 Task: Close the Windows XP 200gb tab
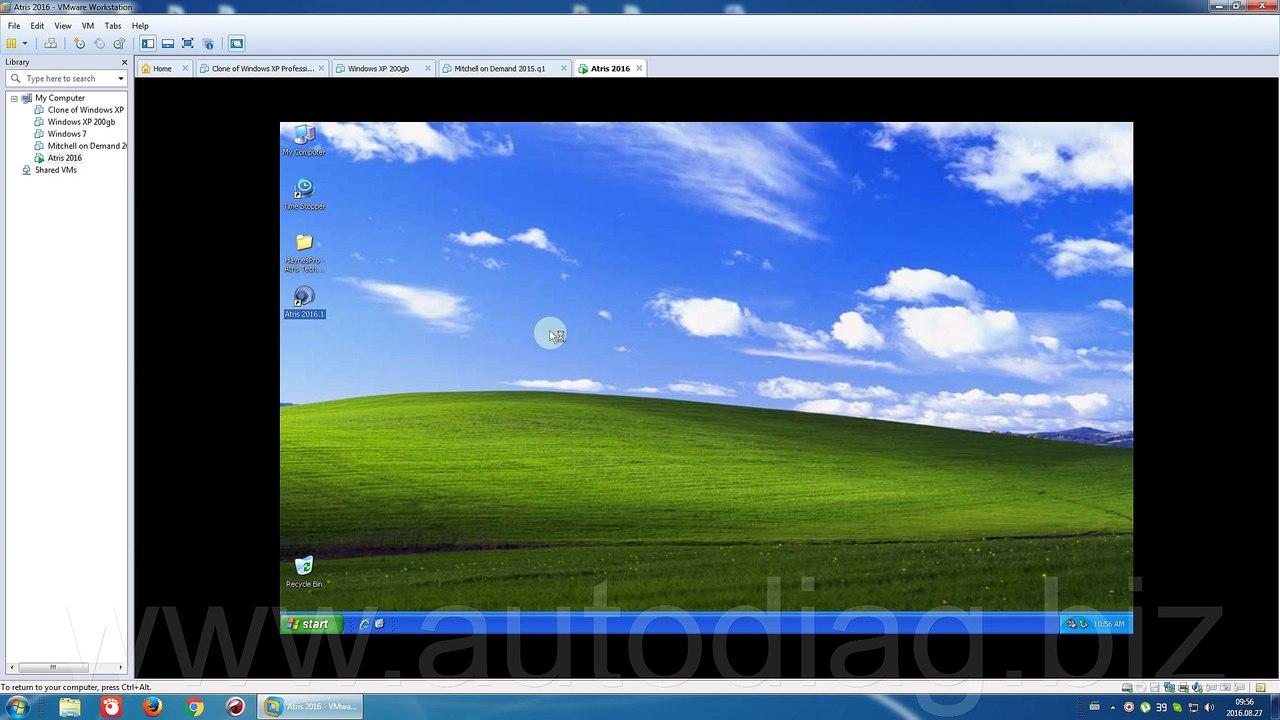428,69
